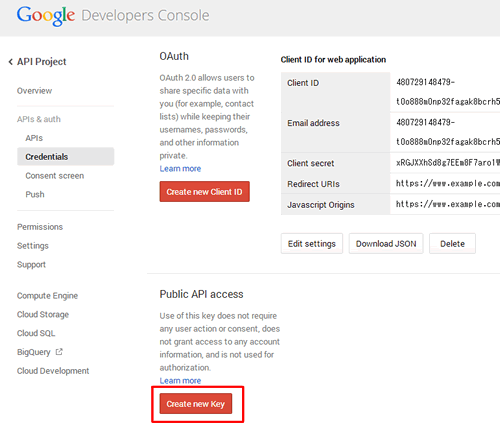Click the OAuth section heading
500x442 pixels.
[174, 56]
